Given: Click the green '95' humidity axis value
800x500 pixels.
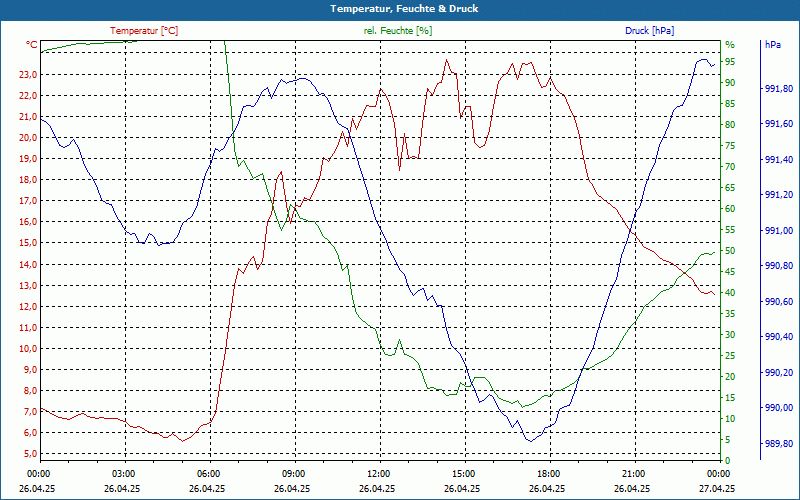Looking at the screenshot, I should [x=730, y=62].
